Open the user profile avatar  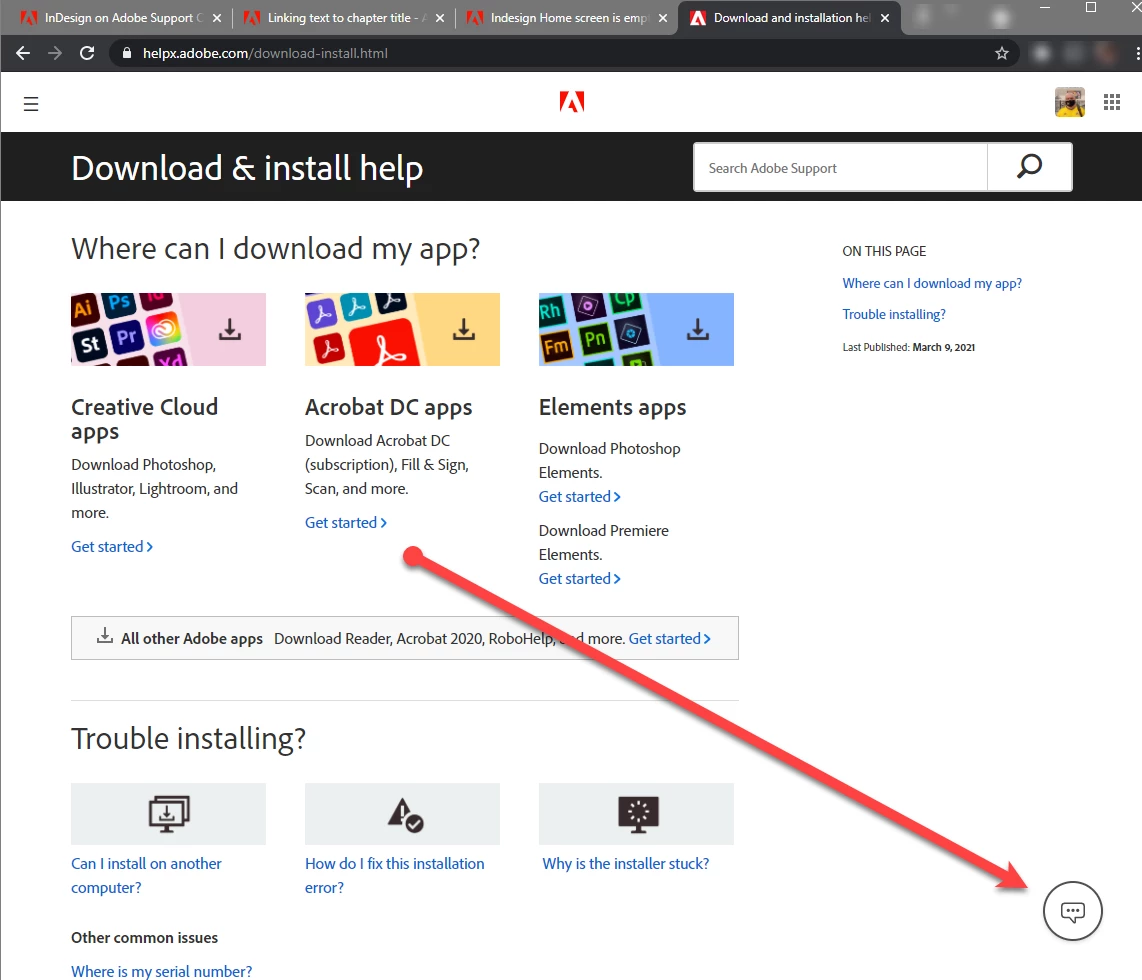click(x=1069, y=102)
